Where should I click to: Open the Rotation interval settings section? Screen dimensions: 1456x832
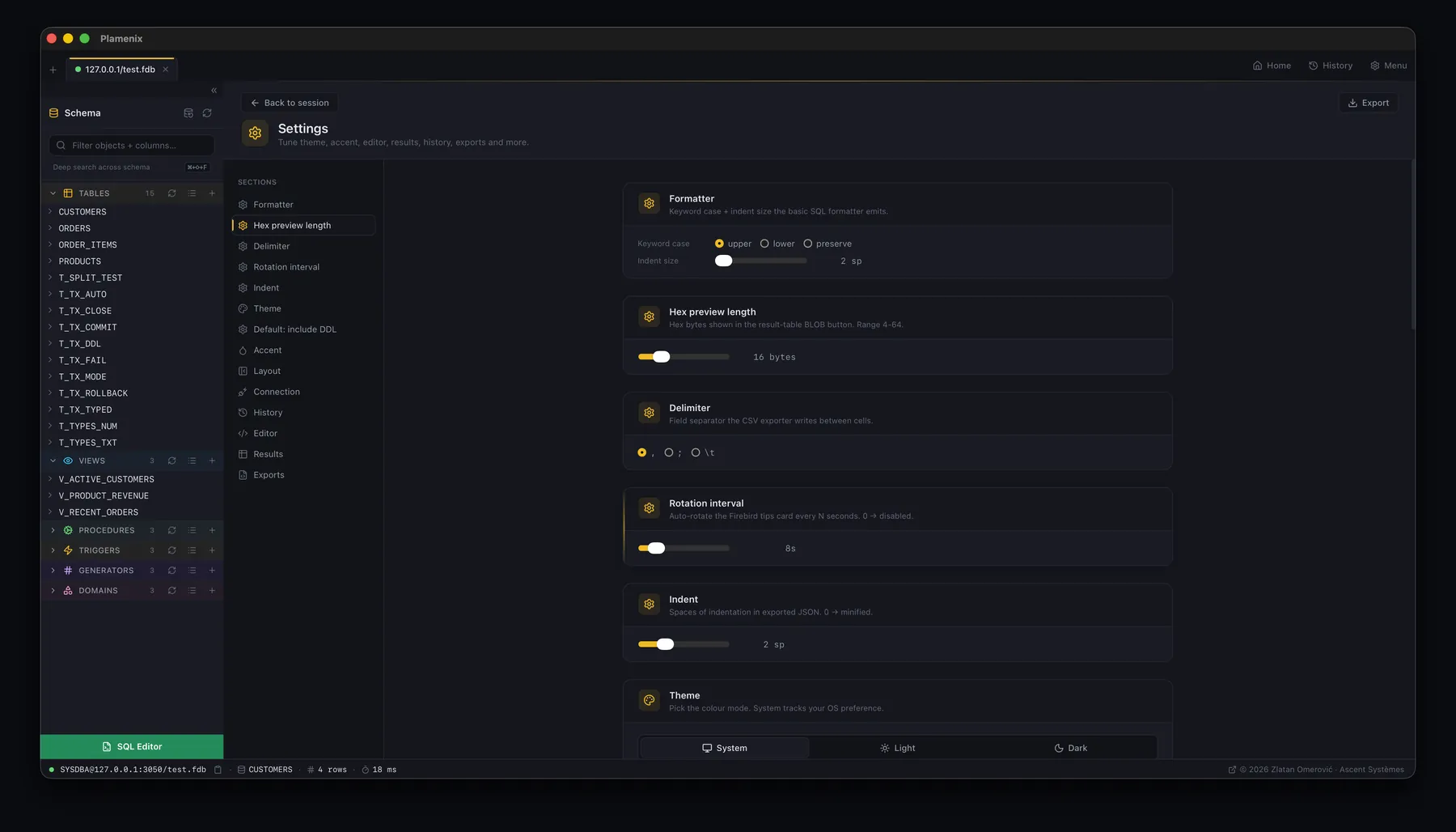tap(303, 267)
